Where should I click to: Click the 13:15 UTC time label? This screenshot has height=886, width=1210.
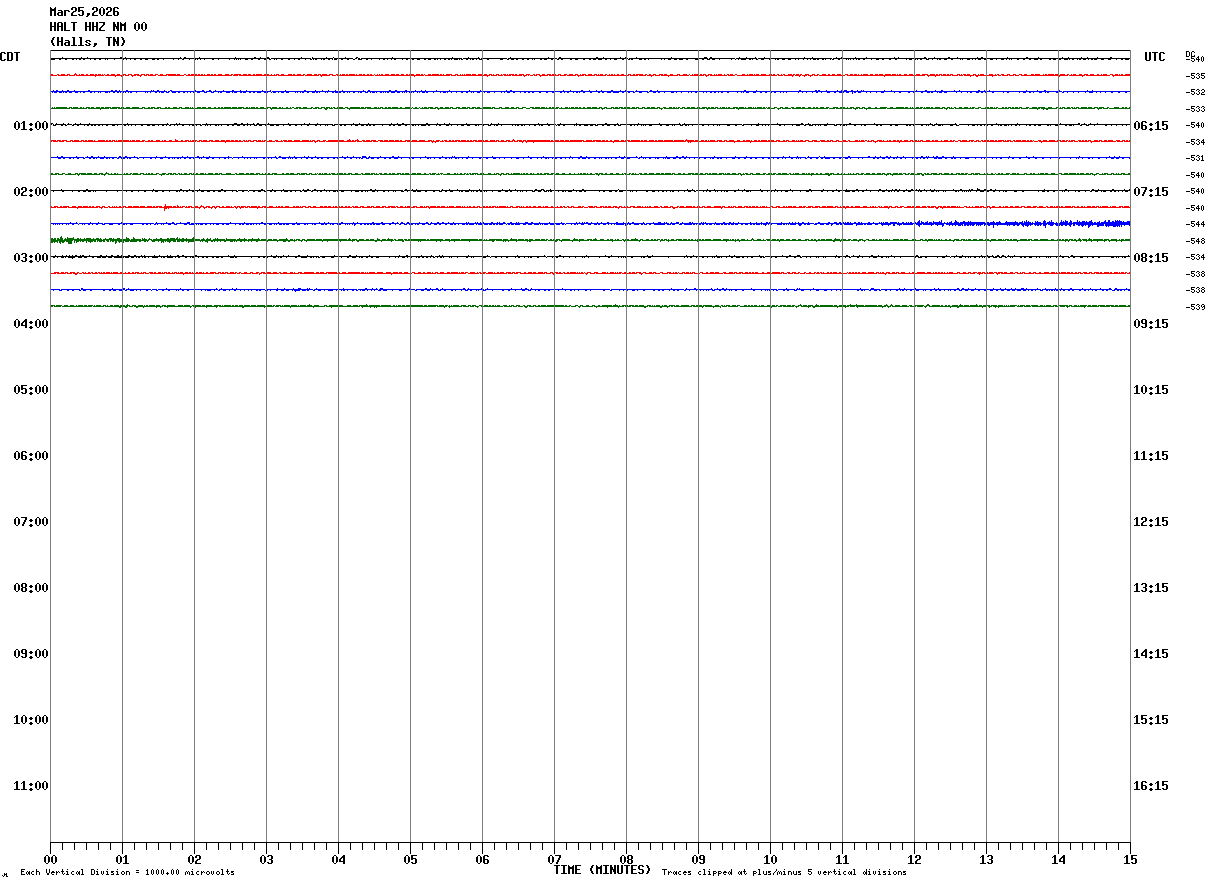pyautogui.click(x=1151, y=588)
